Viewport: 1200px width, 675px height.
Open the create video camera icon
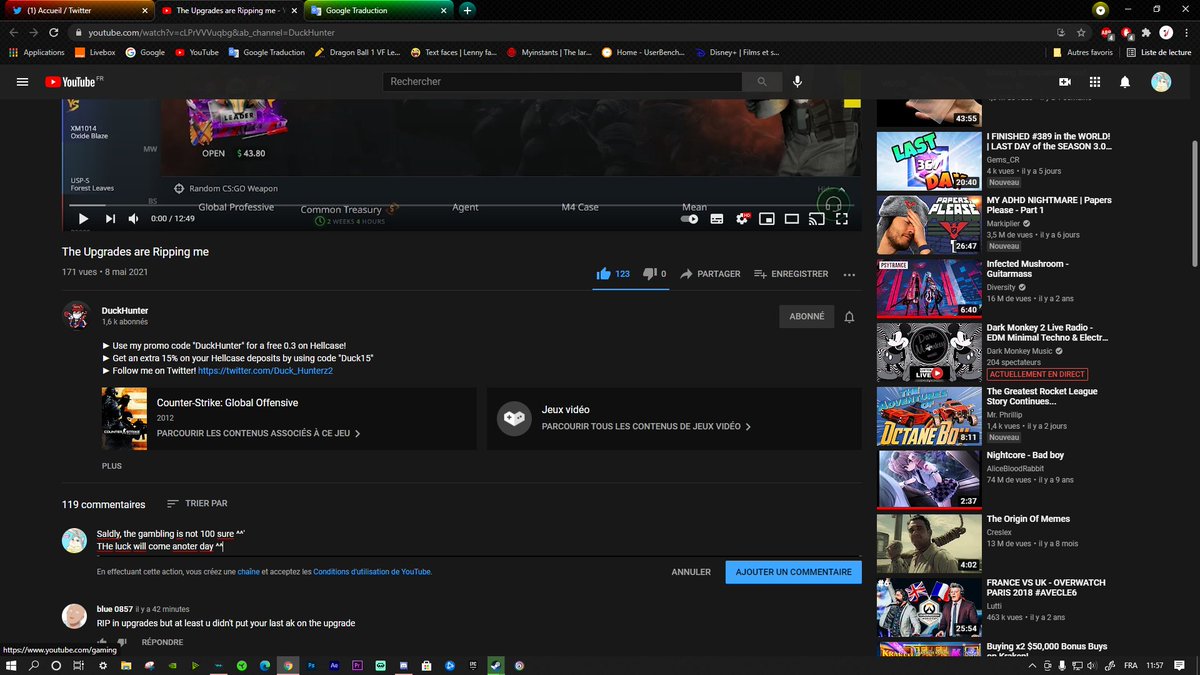point(1065,82)
